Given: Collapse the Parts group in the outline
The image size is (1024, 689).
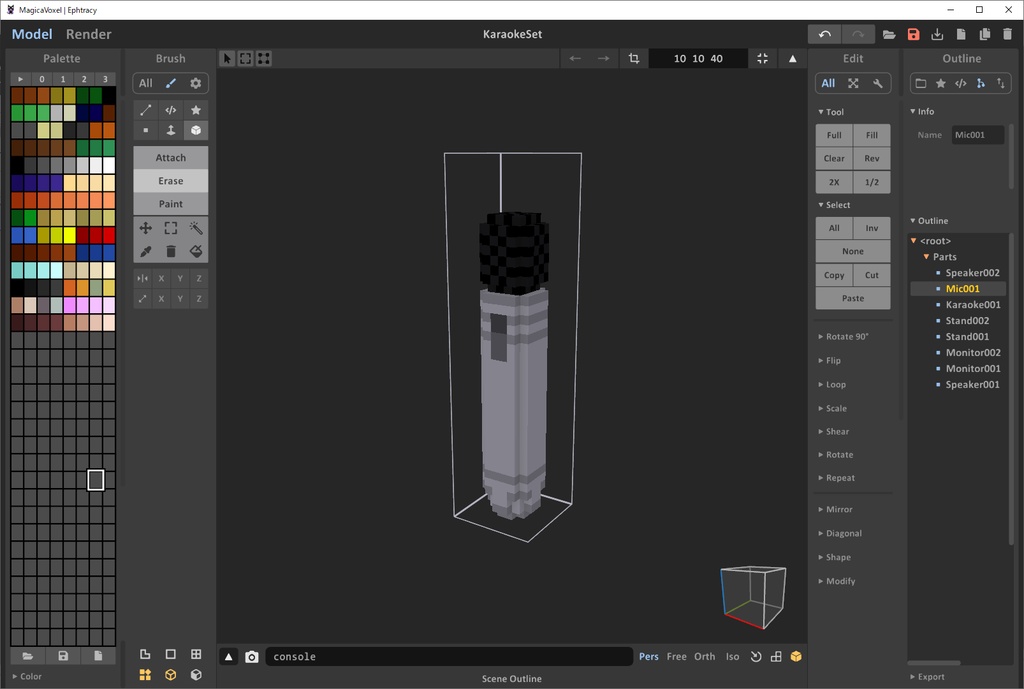Looking at the screenshot, I should point(926,257).
